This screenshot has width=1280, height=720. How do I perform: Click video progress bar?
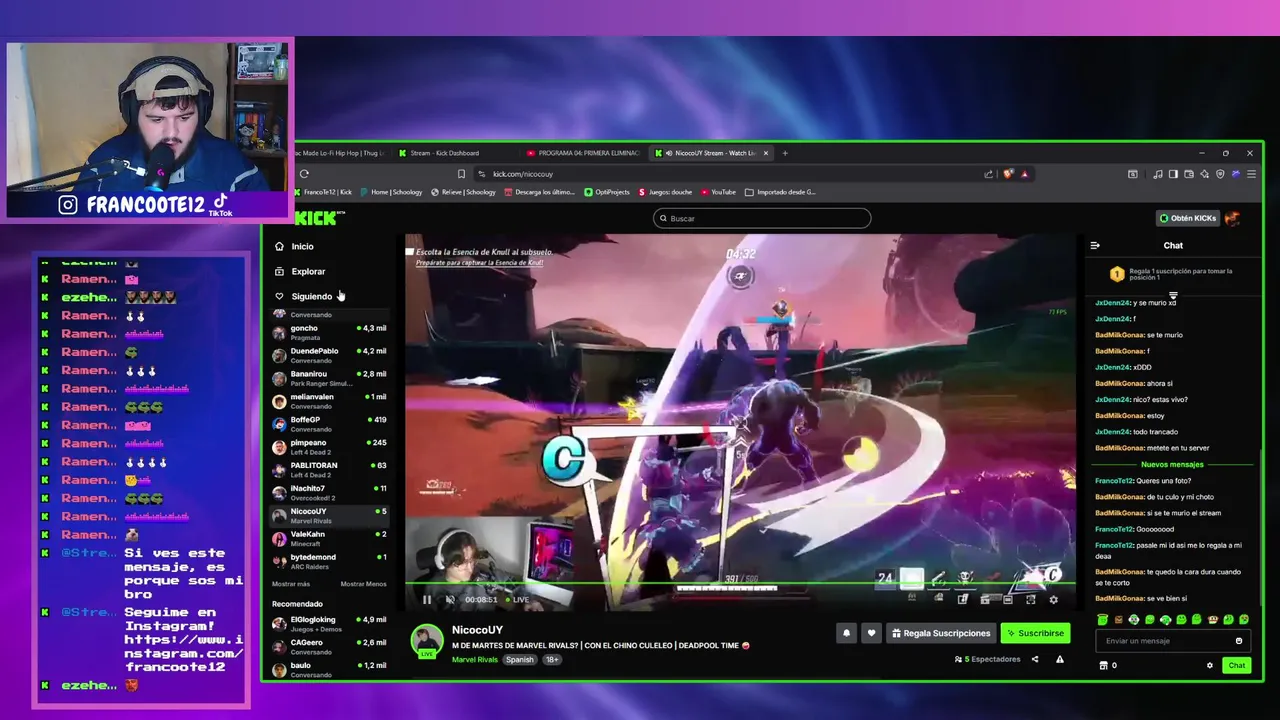point(740,583)
